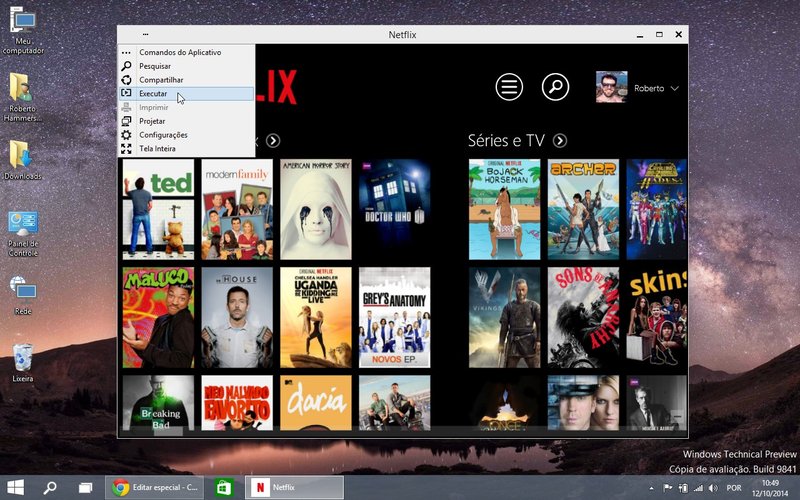Open the Breaking Bad poster
The width and height of the screenshot is (800, 500).
tap(158, 403)
